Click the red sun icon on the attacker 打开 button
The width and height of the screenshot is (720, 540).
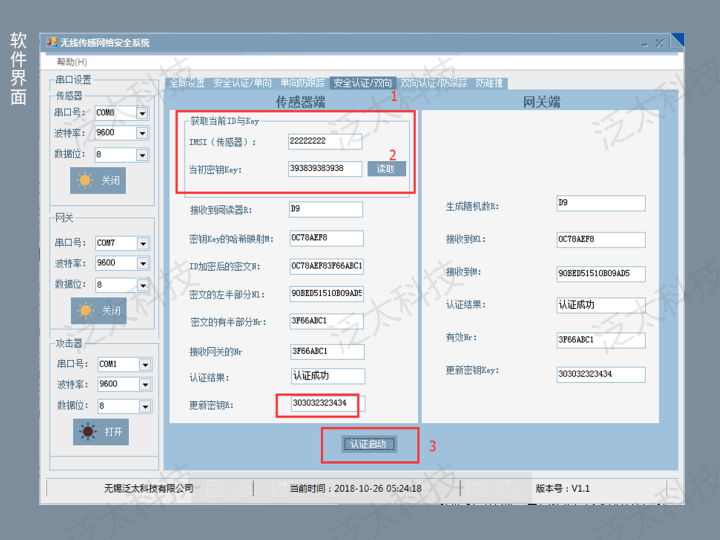[x=87, y=431]
